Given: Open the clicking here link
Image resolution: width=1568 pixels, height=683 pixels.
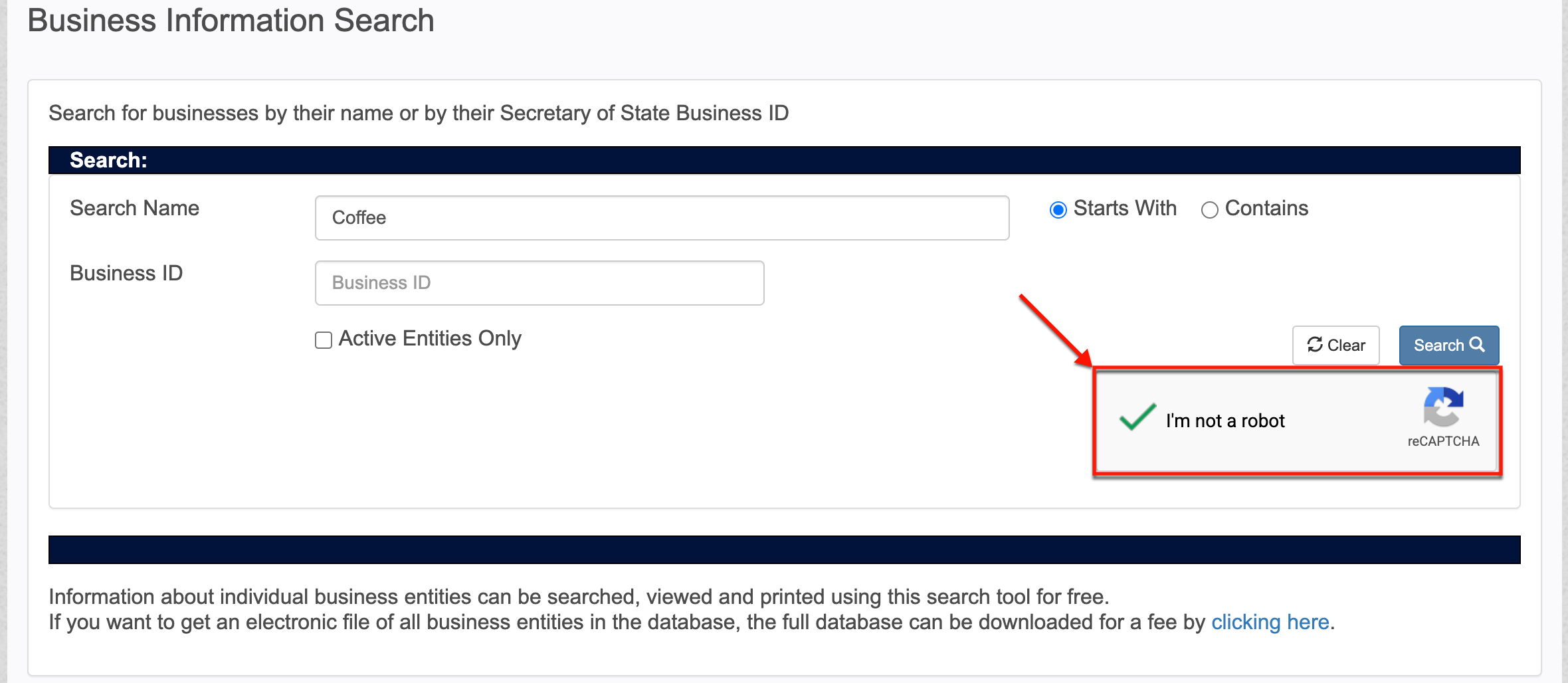Looking at the screenshot, I should pos(1270,622).
